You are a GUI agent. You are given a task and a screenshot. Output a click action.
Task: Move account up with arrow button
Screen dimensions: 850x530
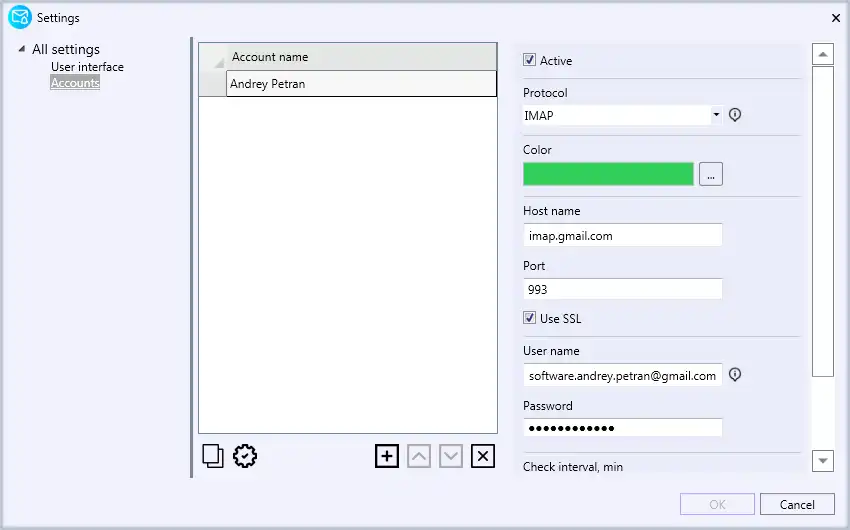click(418, 456)
